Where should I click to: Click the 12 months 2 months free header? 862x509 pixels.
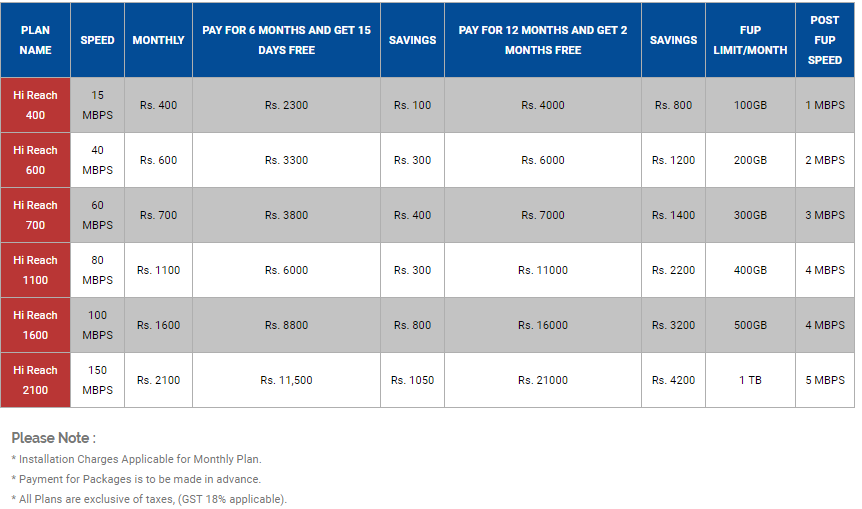[x=543, y=40]
